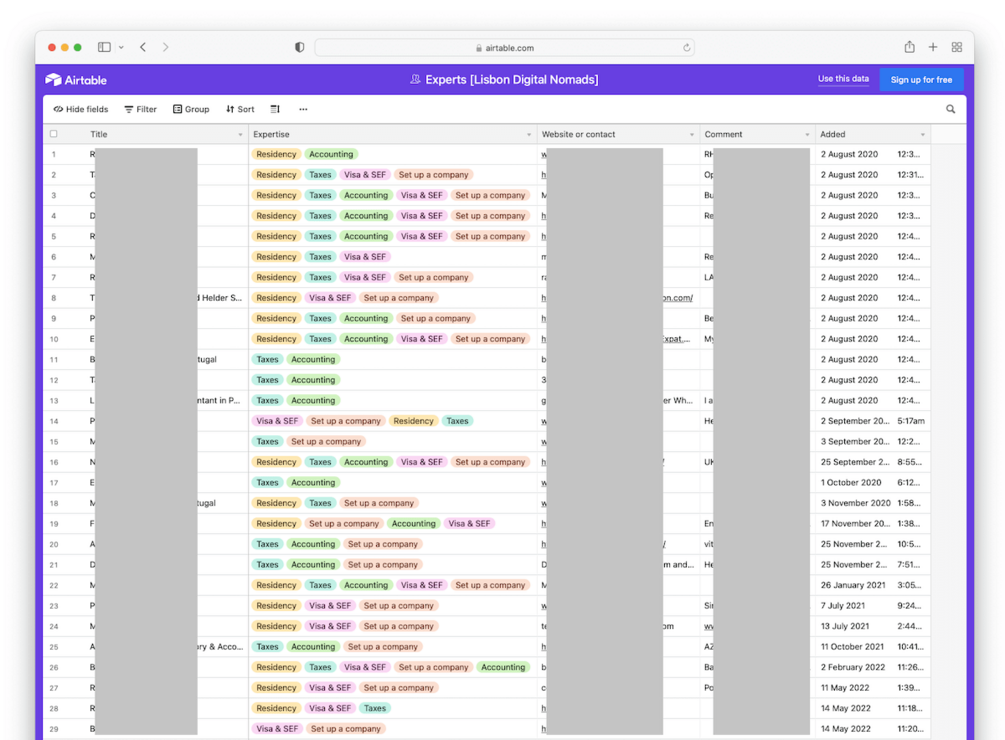This screenshot has height=740, width=1005.
Task: Show the tab overview grid icon
Action: coord(957,47)
